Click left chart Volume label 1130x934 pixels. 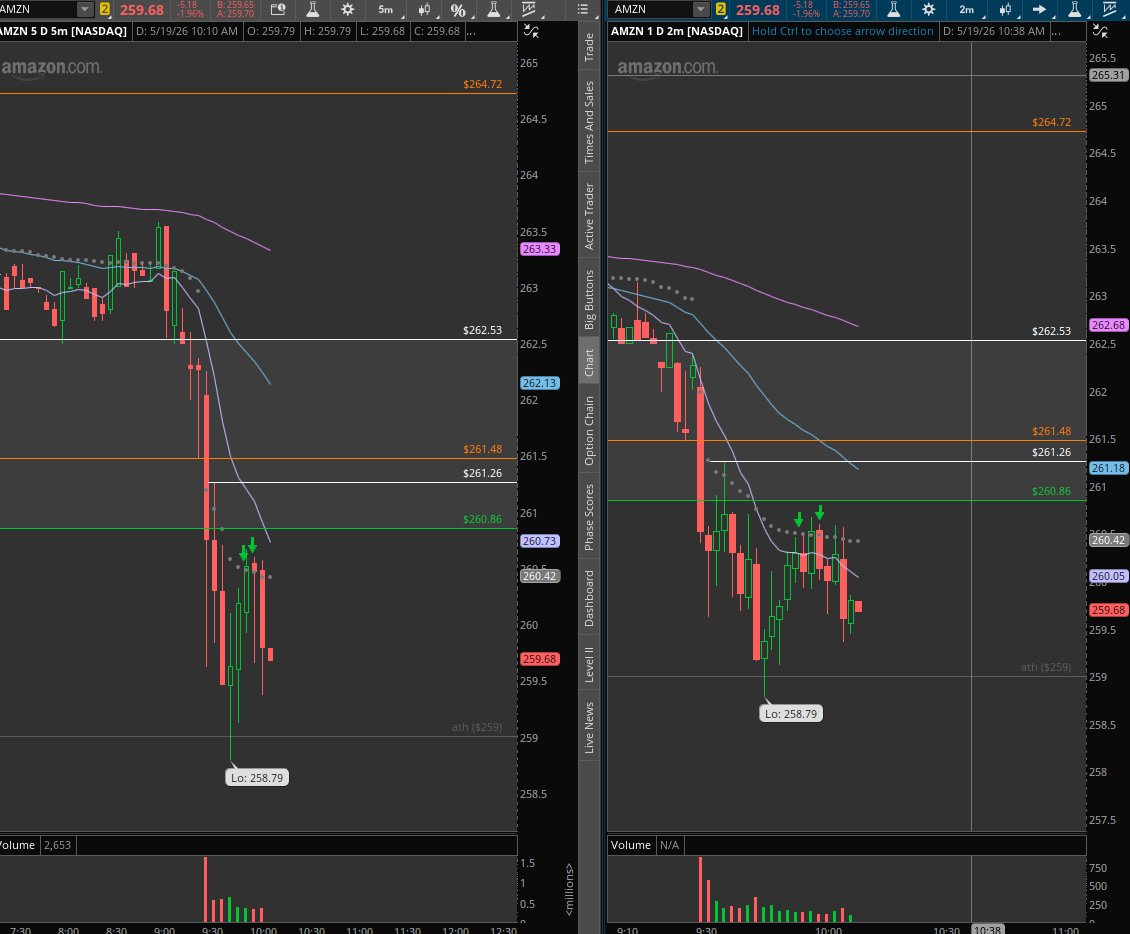17,845
